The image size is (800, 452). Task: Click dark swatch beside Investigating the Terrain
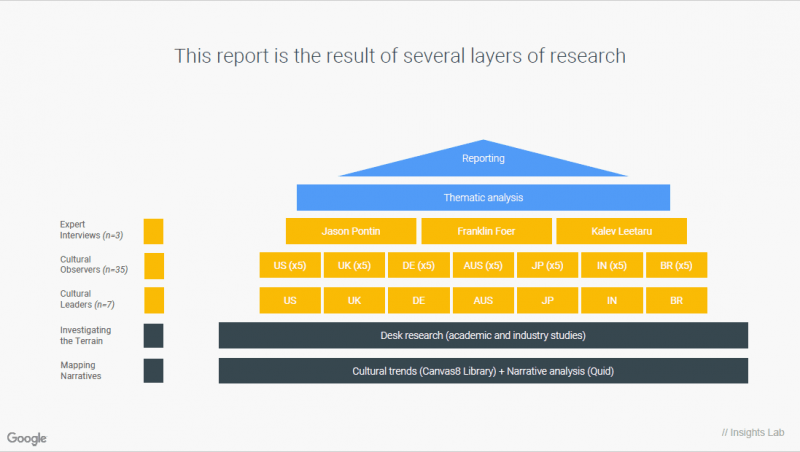[153, 335]
